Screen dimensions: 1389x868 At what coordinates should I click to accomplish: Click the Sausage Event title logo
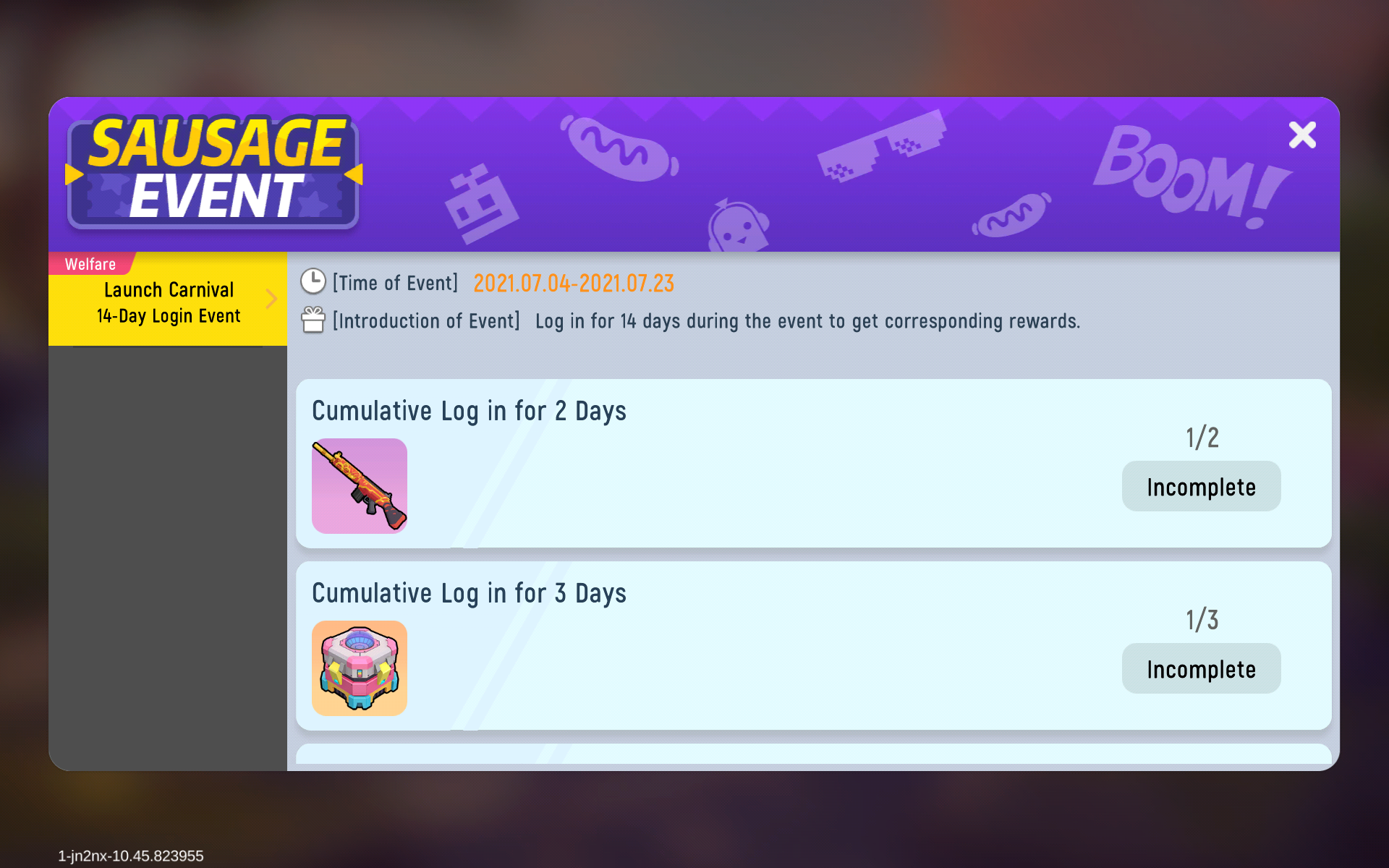pyautogui.click(x=214, y=171)
